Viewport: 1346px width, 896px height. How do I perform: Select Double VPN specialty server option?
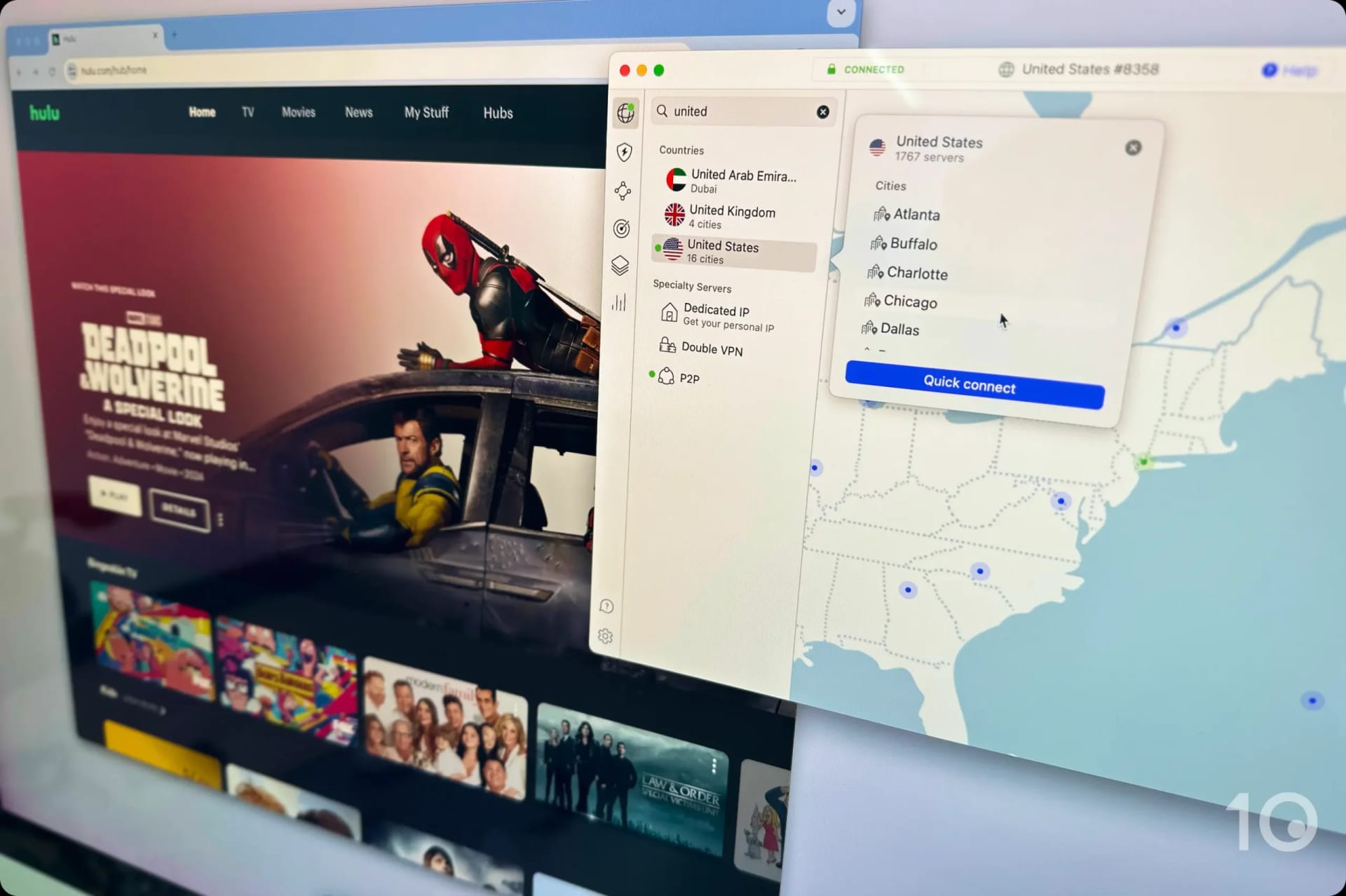tap(711, 348)
